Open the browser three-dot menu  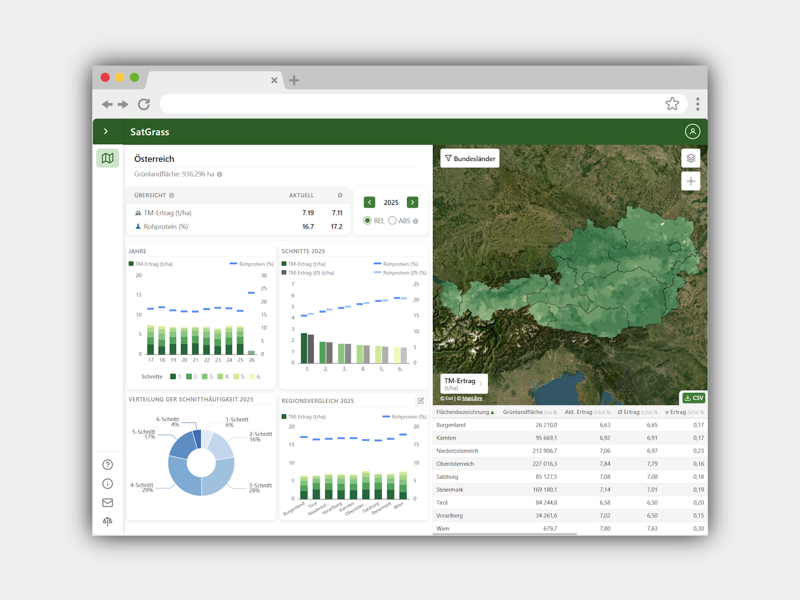click(x=697, y=104)
